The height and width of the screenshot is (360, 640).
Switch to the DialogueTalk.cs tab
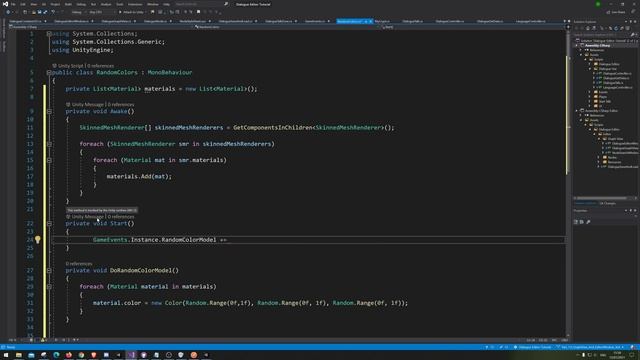click(x=412, y=21)
